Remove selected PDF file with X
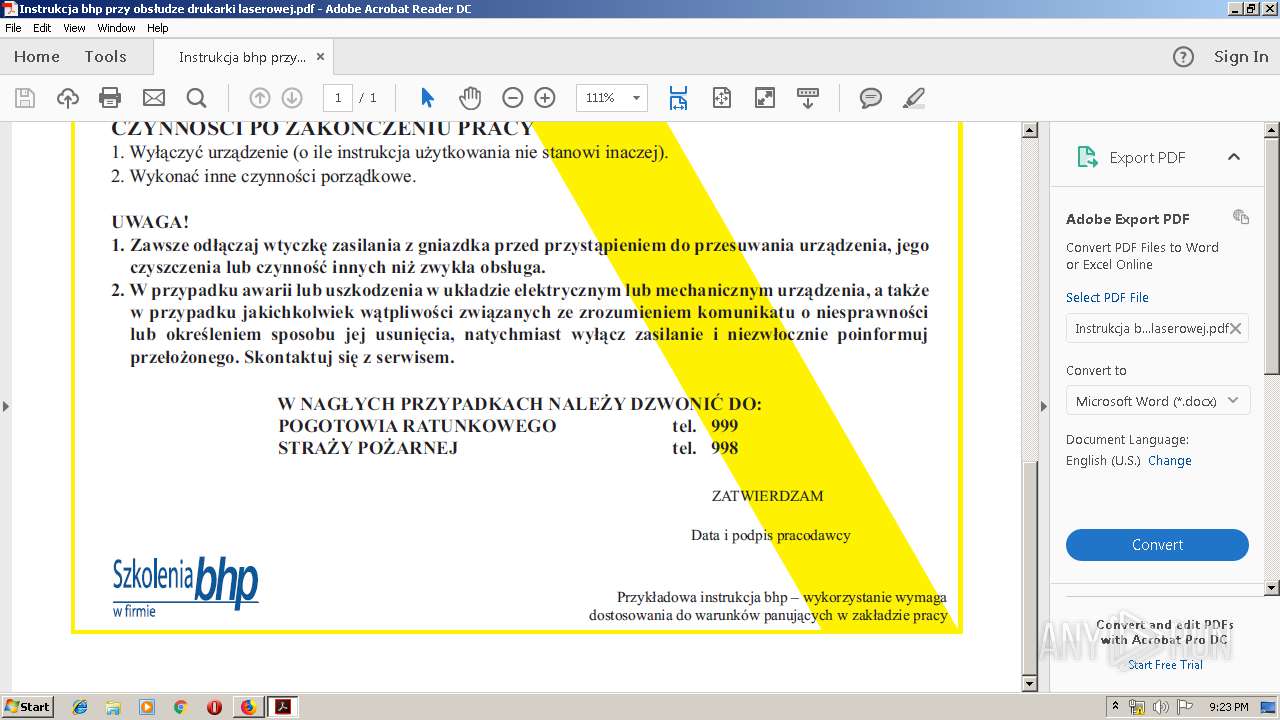This screenshot has height=720, width=1280. (x=1236, y=328)
